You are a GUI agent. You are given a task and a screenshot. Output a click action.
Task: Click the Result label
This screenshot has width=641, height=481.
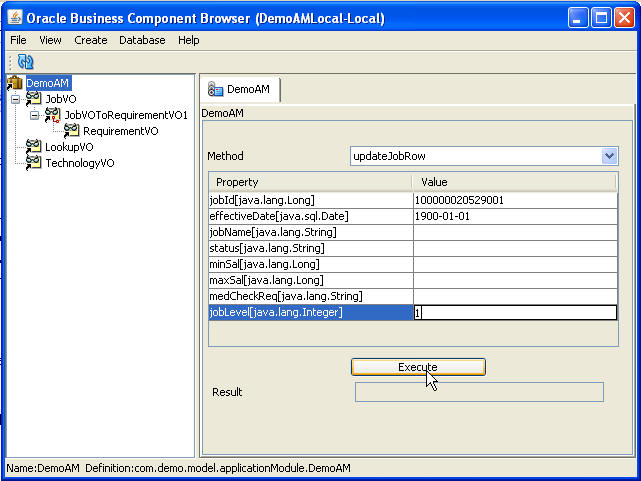(227, 392)
